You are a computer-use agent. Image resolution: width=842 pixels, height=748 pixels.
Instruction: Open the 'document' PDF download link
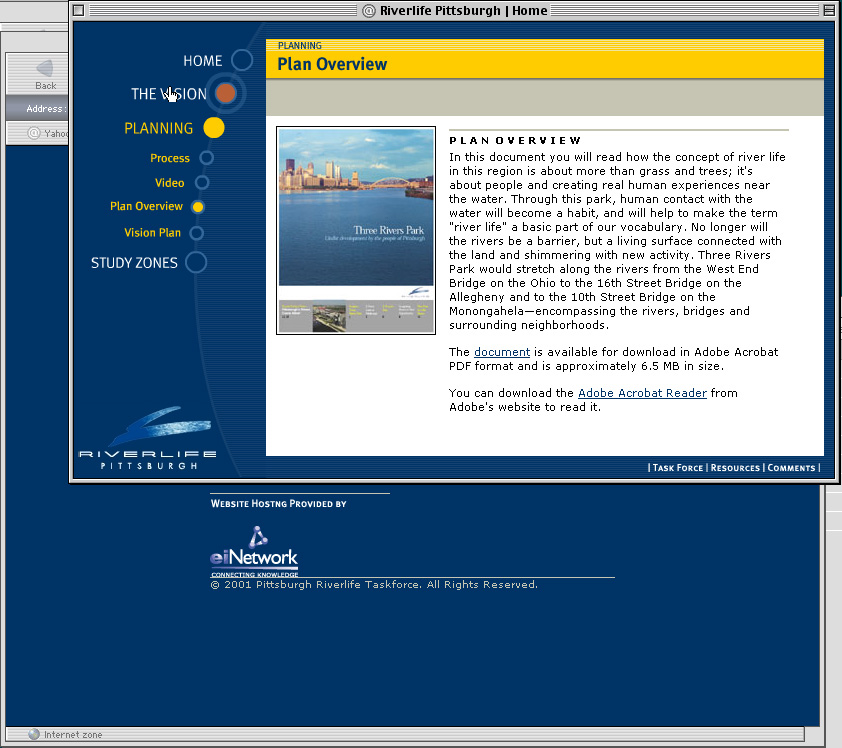coord(502,353)
